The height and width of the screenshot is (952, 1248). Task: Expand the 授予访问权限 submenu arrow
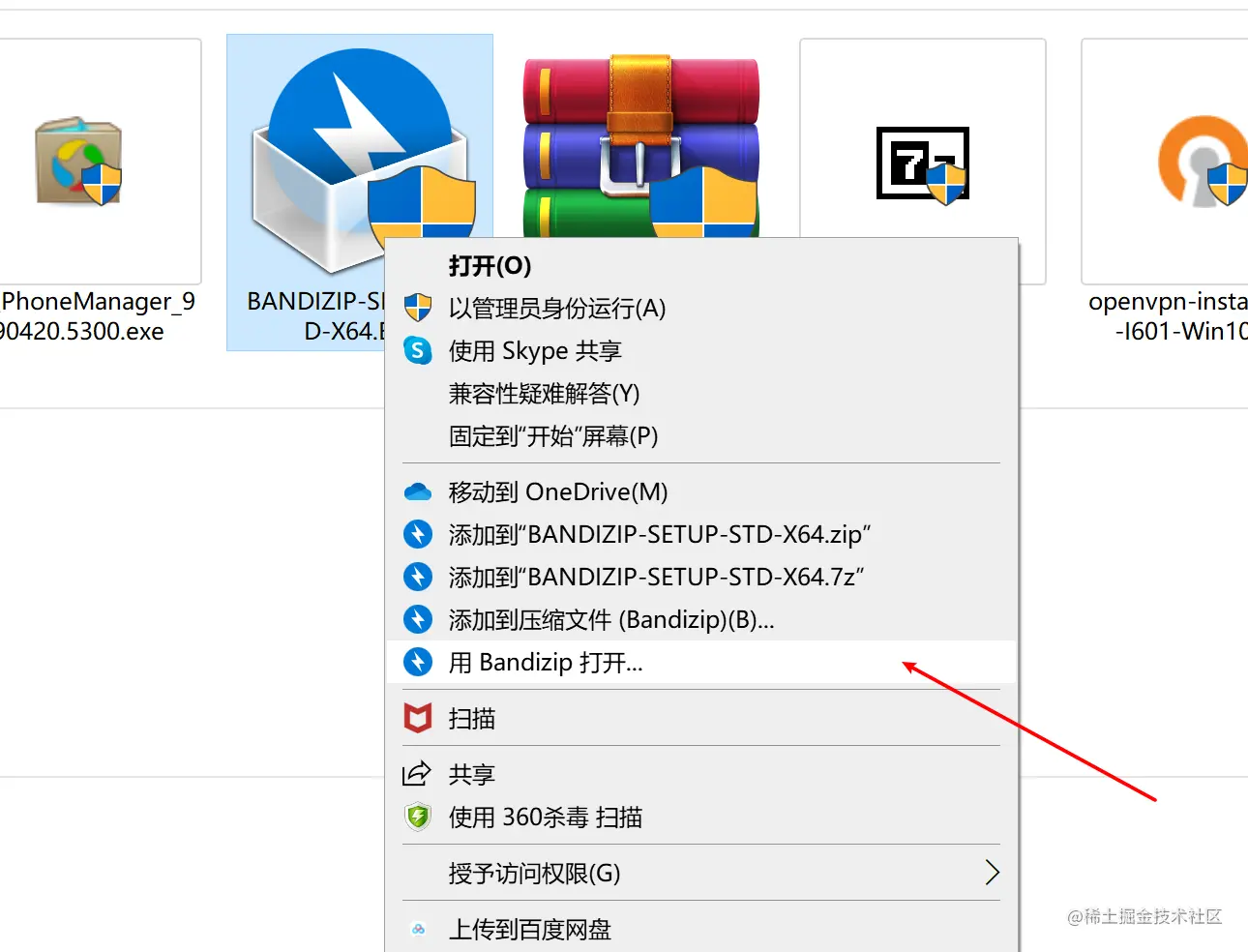pyautogui.click(x=992, y=873)
